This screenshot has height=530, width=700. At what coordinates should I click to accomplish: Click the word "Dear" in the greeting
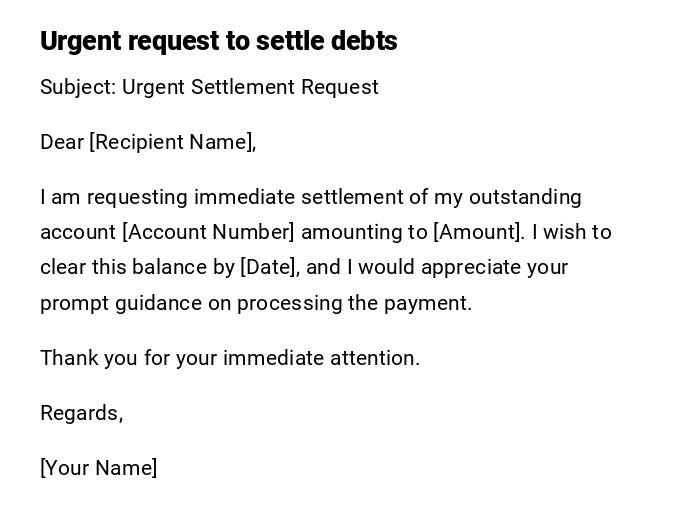[x=62, y=142]
